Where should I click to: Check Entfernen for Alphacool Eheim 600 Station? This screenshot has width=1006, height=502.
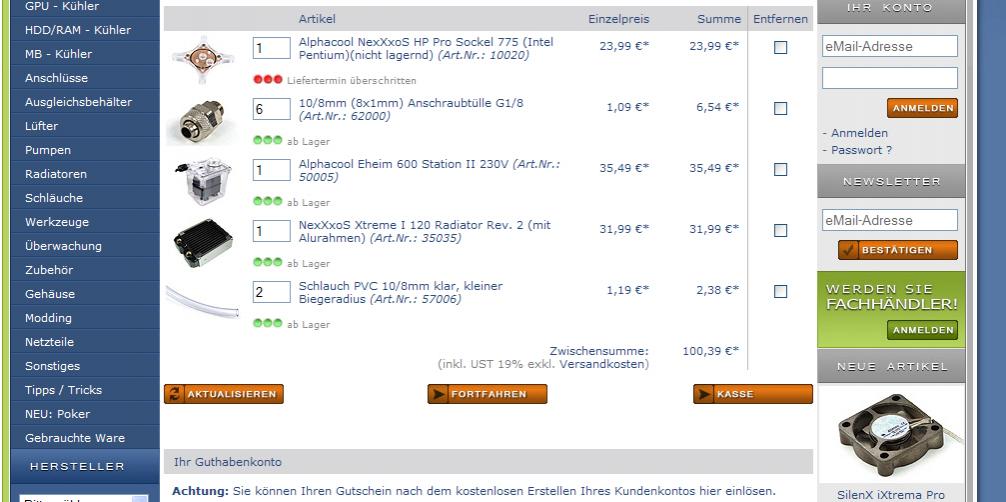(x=780, y=169)
